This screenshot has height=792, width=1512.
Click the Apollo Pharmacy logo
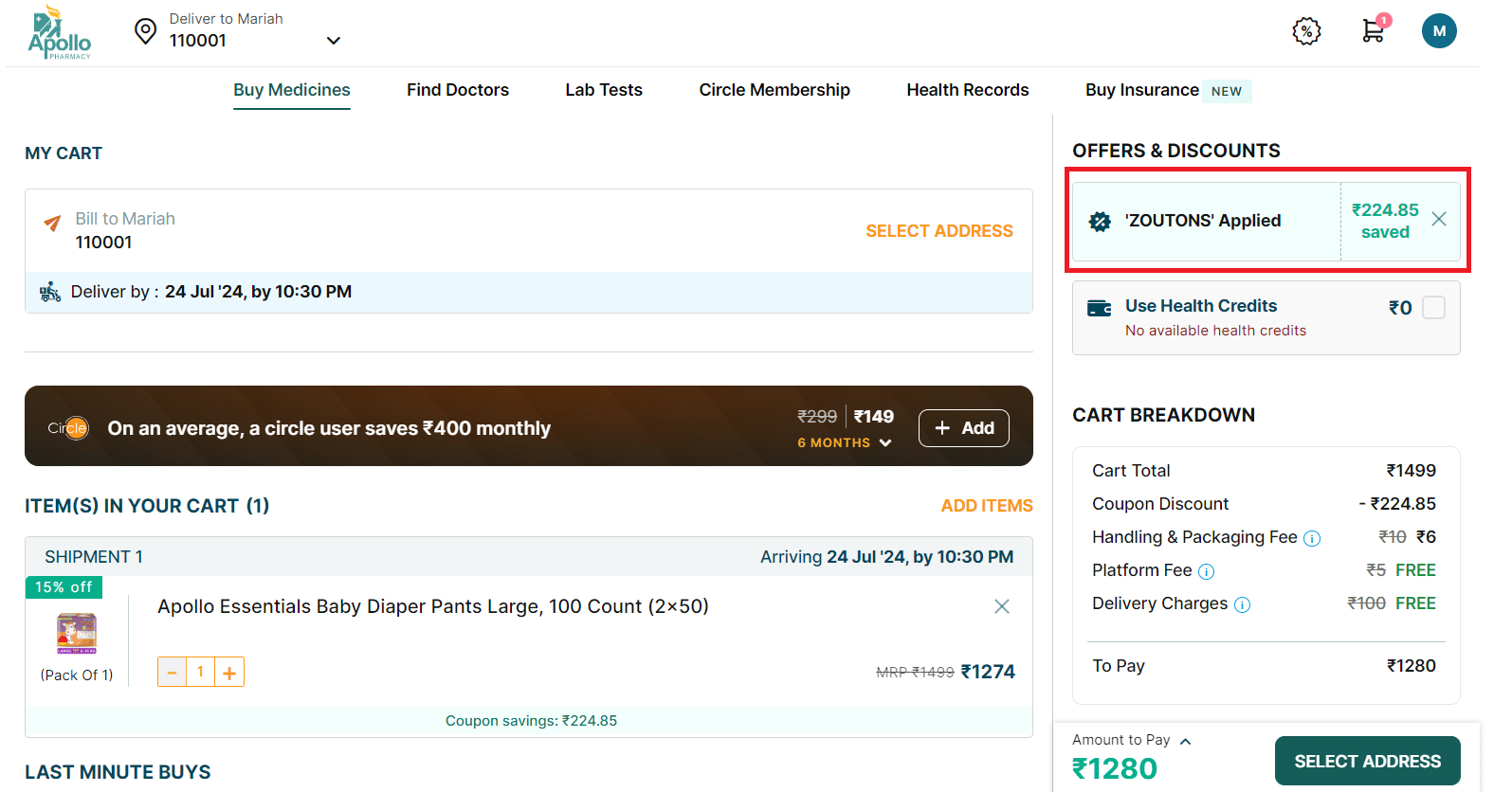tap(60, 33)
